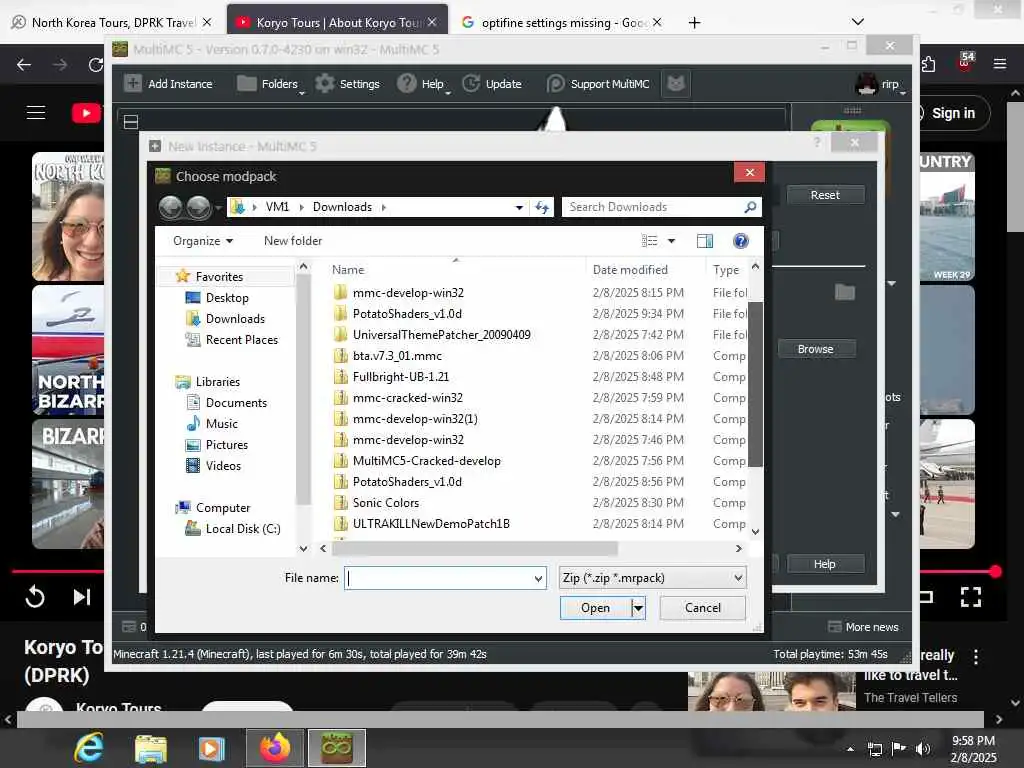This screenshot has height=768, width=1024.
Task: Toggle the preview pane icon
Action: 705,241
